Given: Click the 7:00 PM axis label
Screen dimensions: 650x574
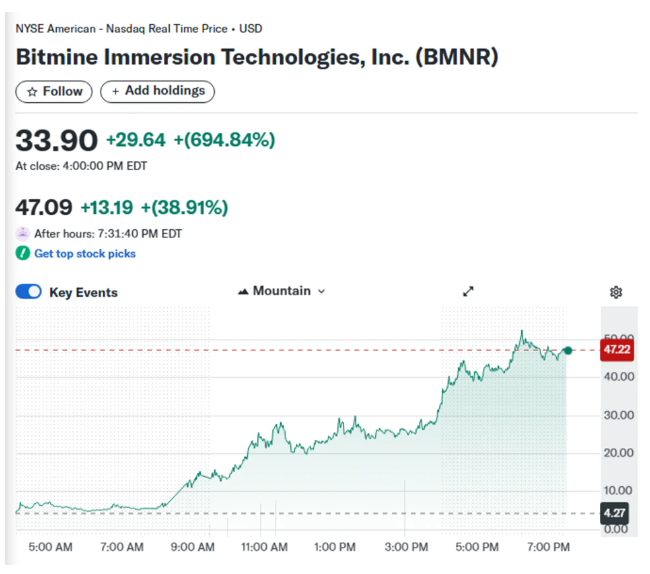Looking at the screenshot, I should tap(548, 547).
